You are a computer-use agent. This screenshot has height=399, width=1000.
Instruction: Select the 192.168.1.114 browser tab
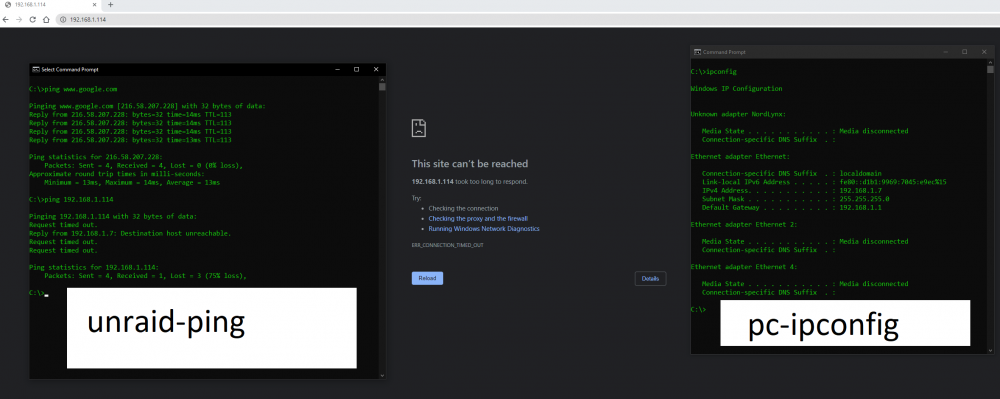point(51,4)
